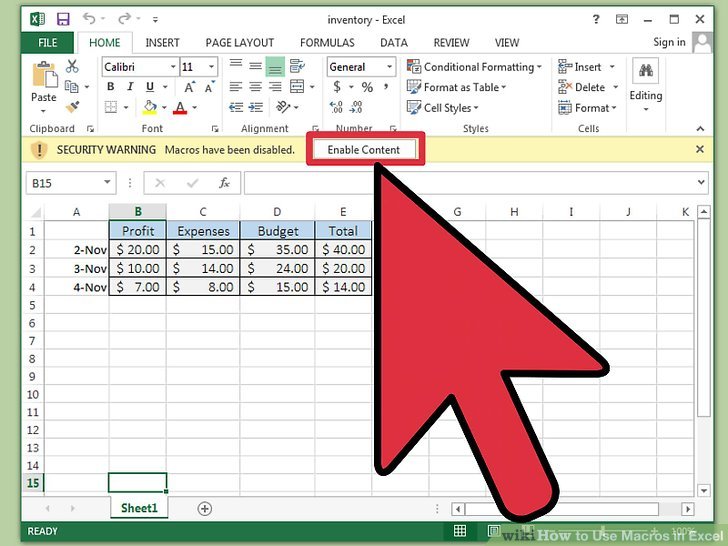Activate the Format Painter brush
This screenshot has height=546, width=728.
(x=72, y=107)
